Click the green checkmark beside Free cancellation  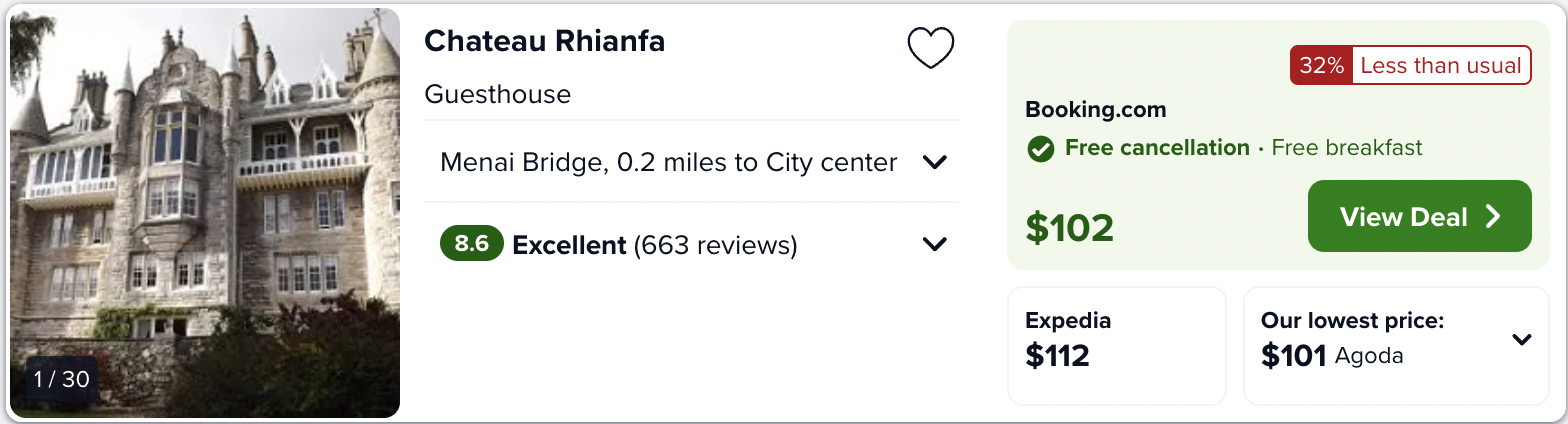[x=1041, y=149]
